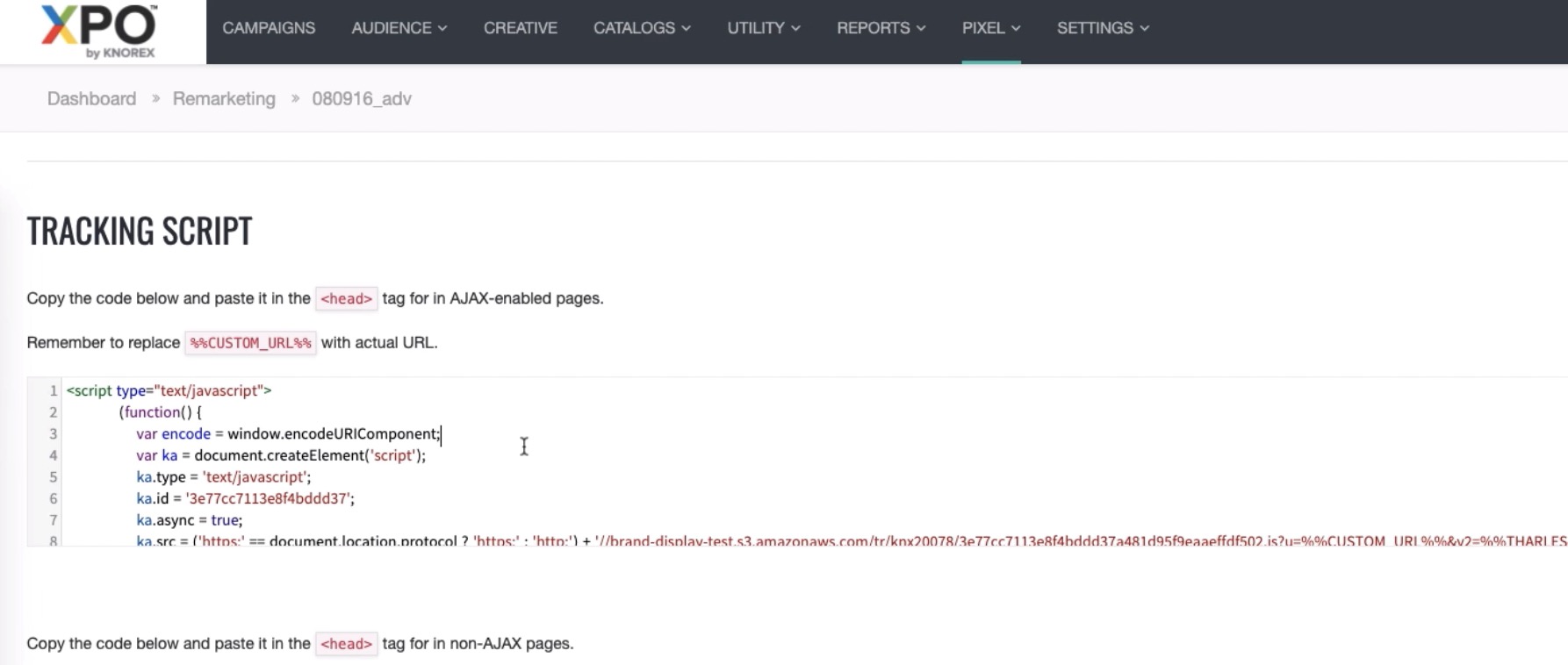Expand the Settings dropdown
The width and height of the screenshot is (1568, 665).
1102,28
